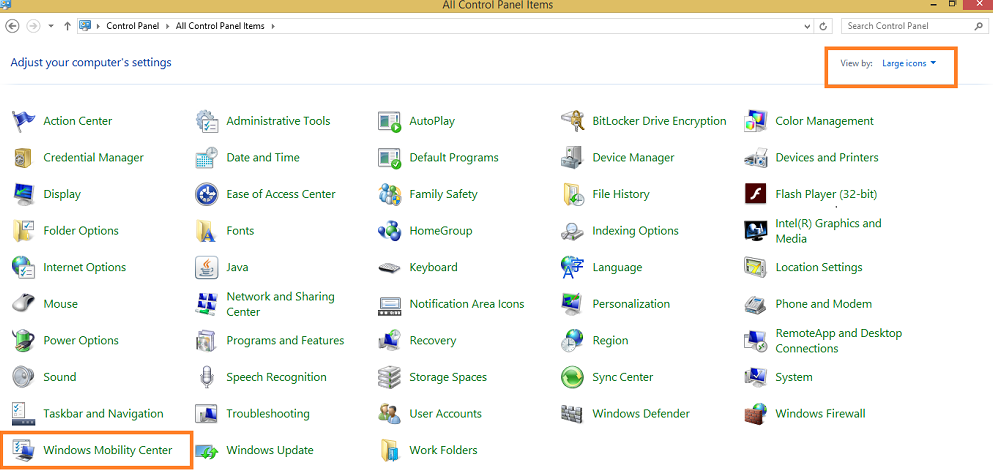Open Notification Area Icons
The width and height of the screenshot is (993, 472).
click(467, 304)
